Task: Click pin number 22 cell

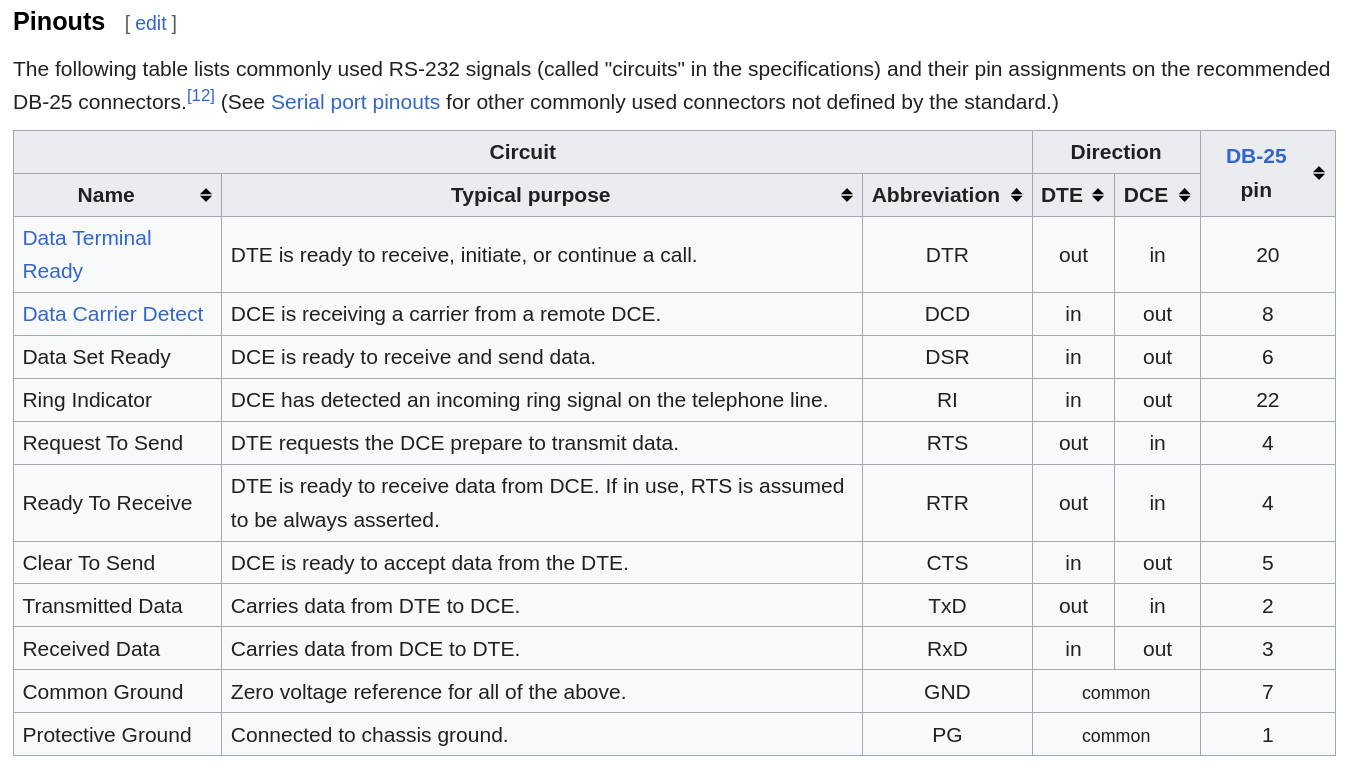Action: (1267, 400)
